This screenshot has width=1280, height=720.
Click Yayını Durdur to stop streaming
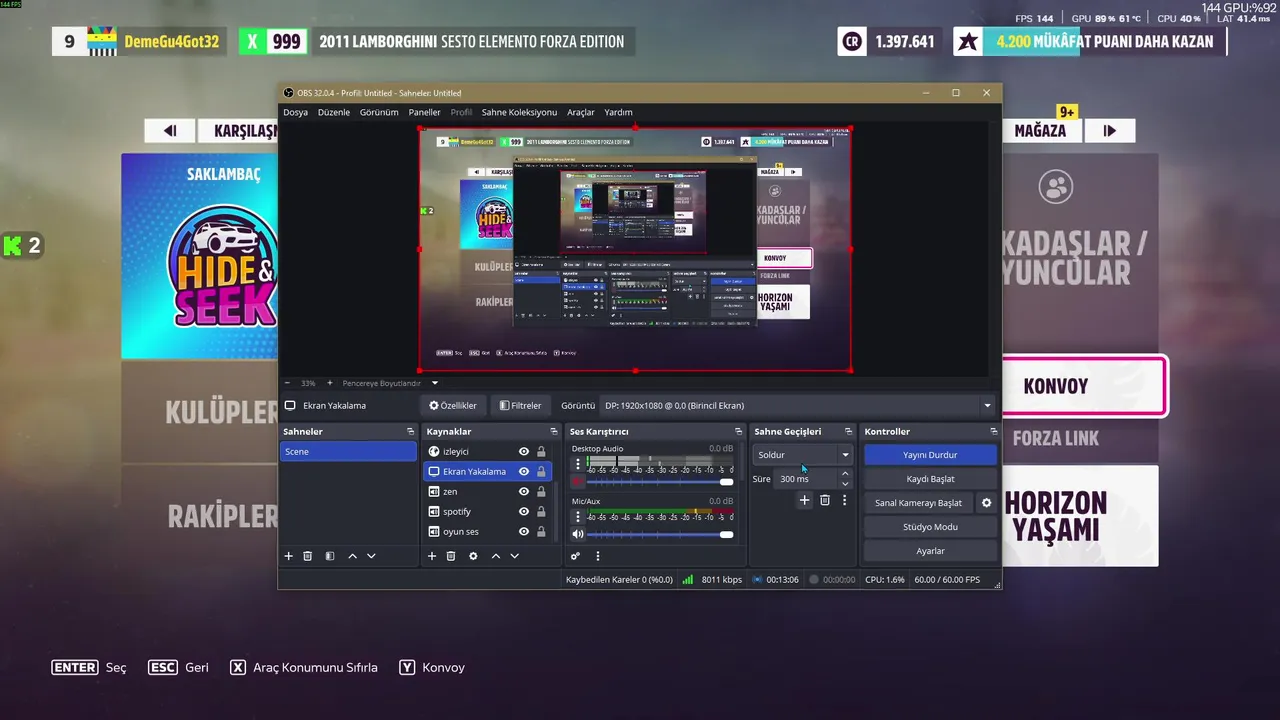(930, 455)
